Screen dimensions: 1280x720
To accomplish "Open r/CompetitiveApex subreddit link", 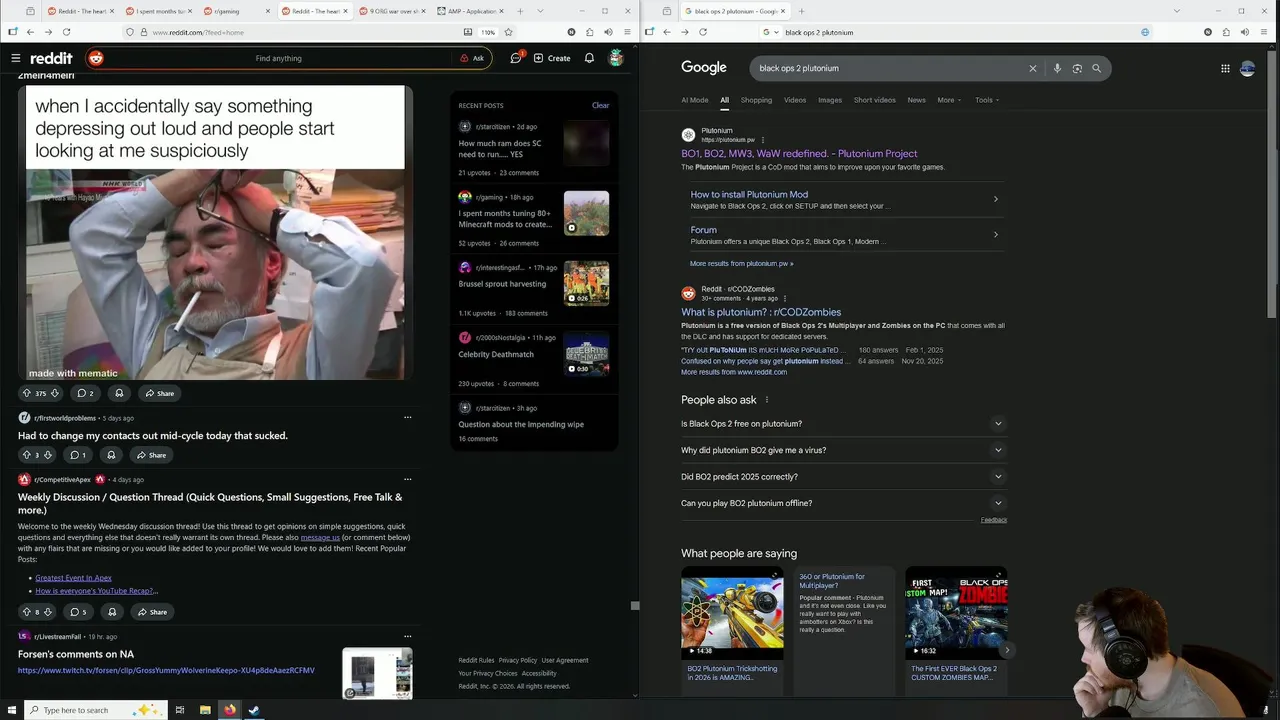I will (62, 480).
